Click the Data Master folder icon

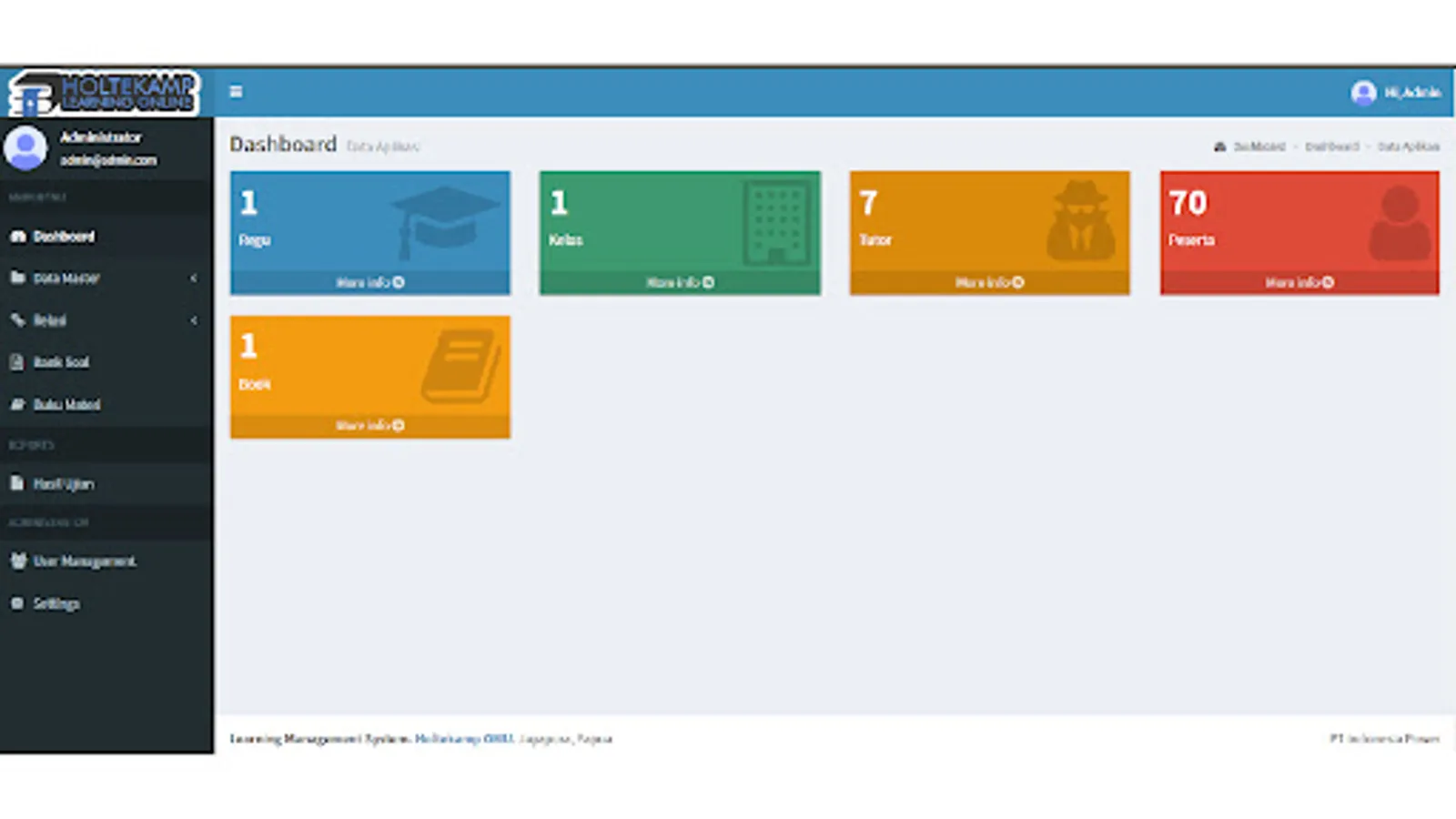pos(18,278)
